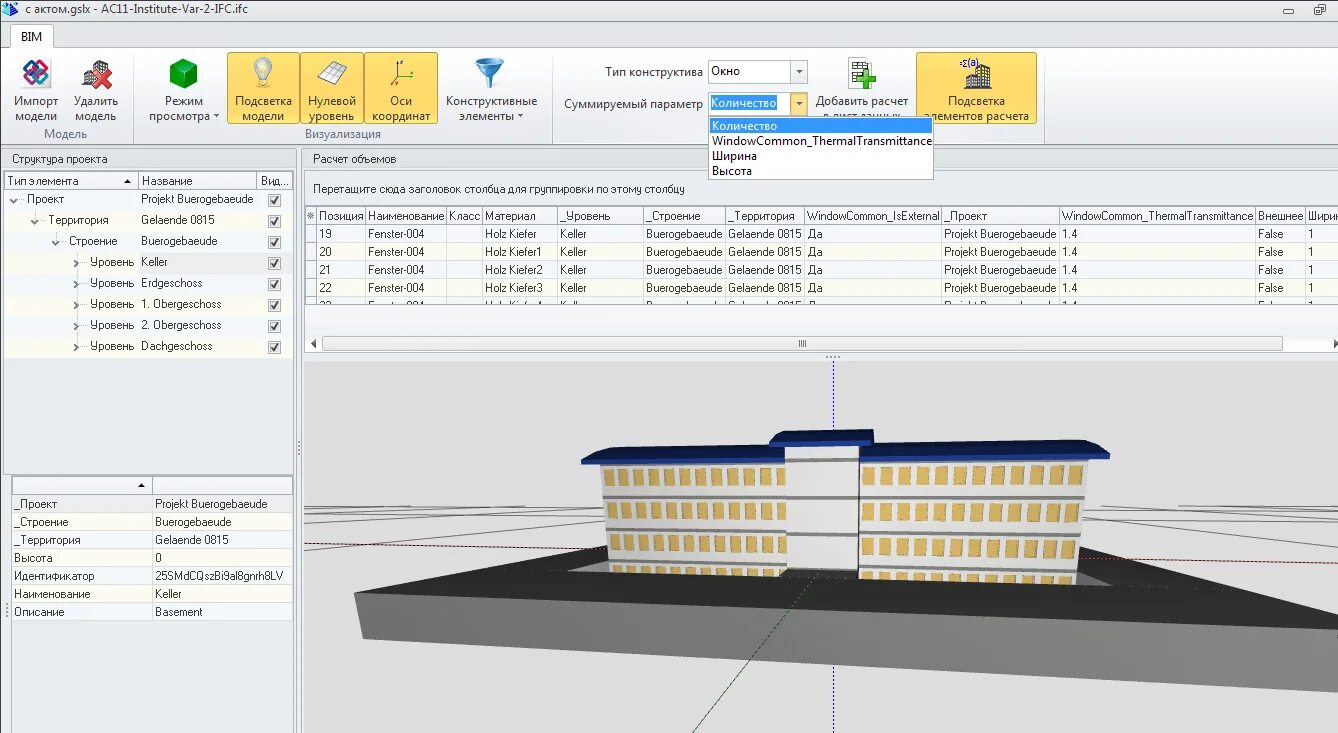
Task: Uncheck the Keller level visibility
Action: point(274,263)
